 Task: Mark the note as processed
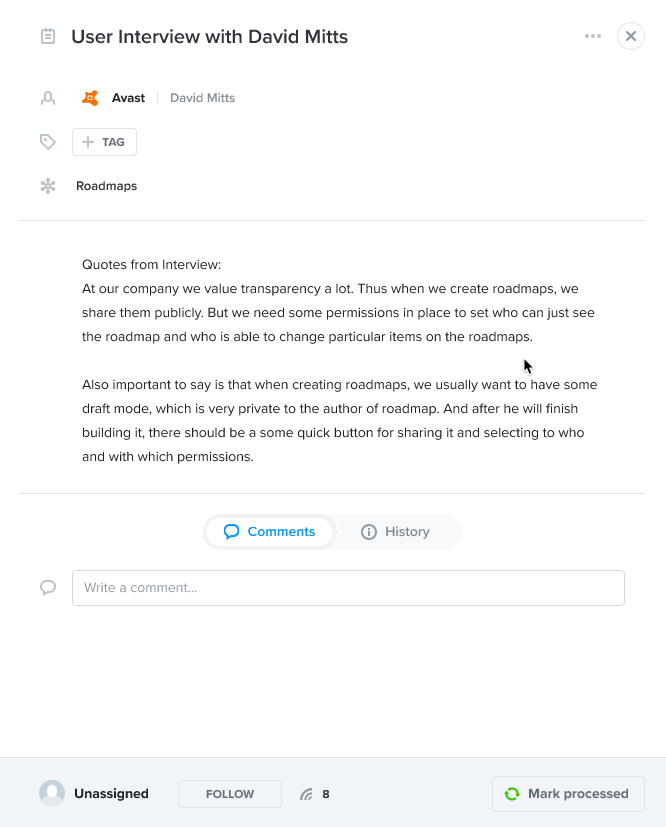coord(568,794)
